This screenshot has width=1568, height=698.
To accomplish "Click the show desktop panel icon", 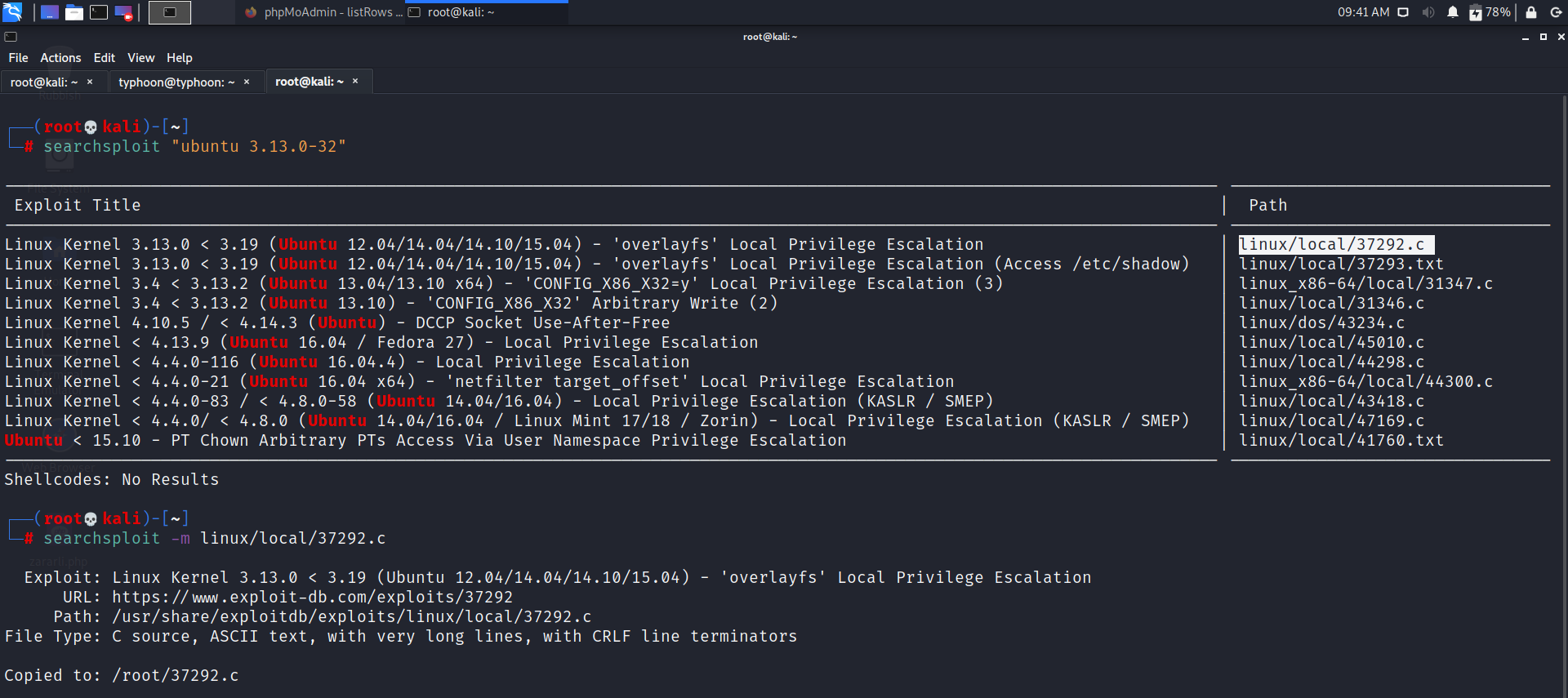I will [x=50, y=12].
